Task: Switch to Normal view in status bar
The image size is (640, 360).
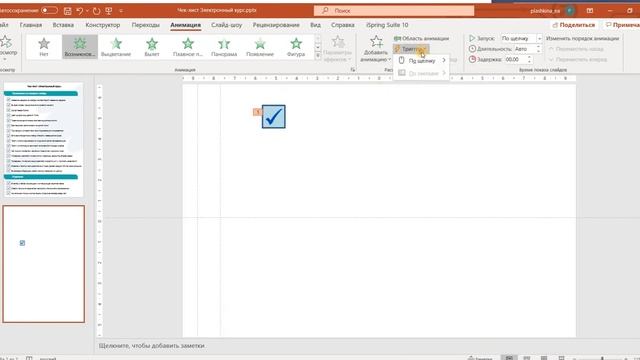Action: pos(509,358)
